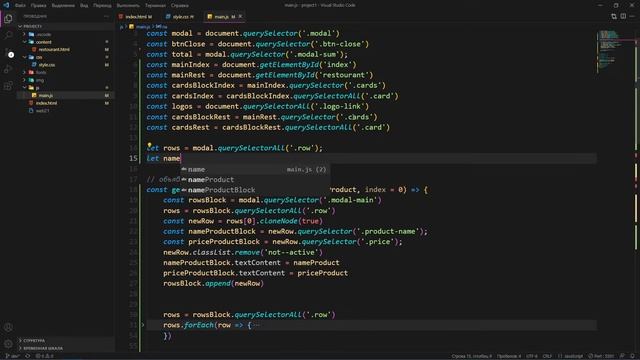Click the git branch status bar item
This screenshot has width=640, height=360.
coord(12,356)
